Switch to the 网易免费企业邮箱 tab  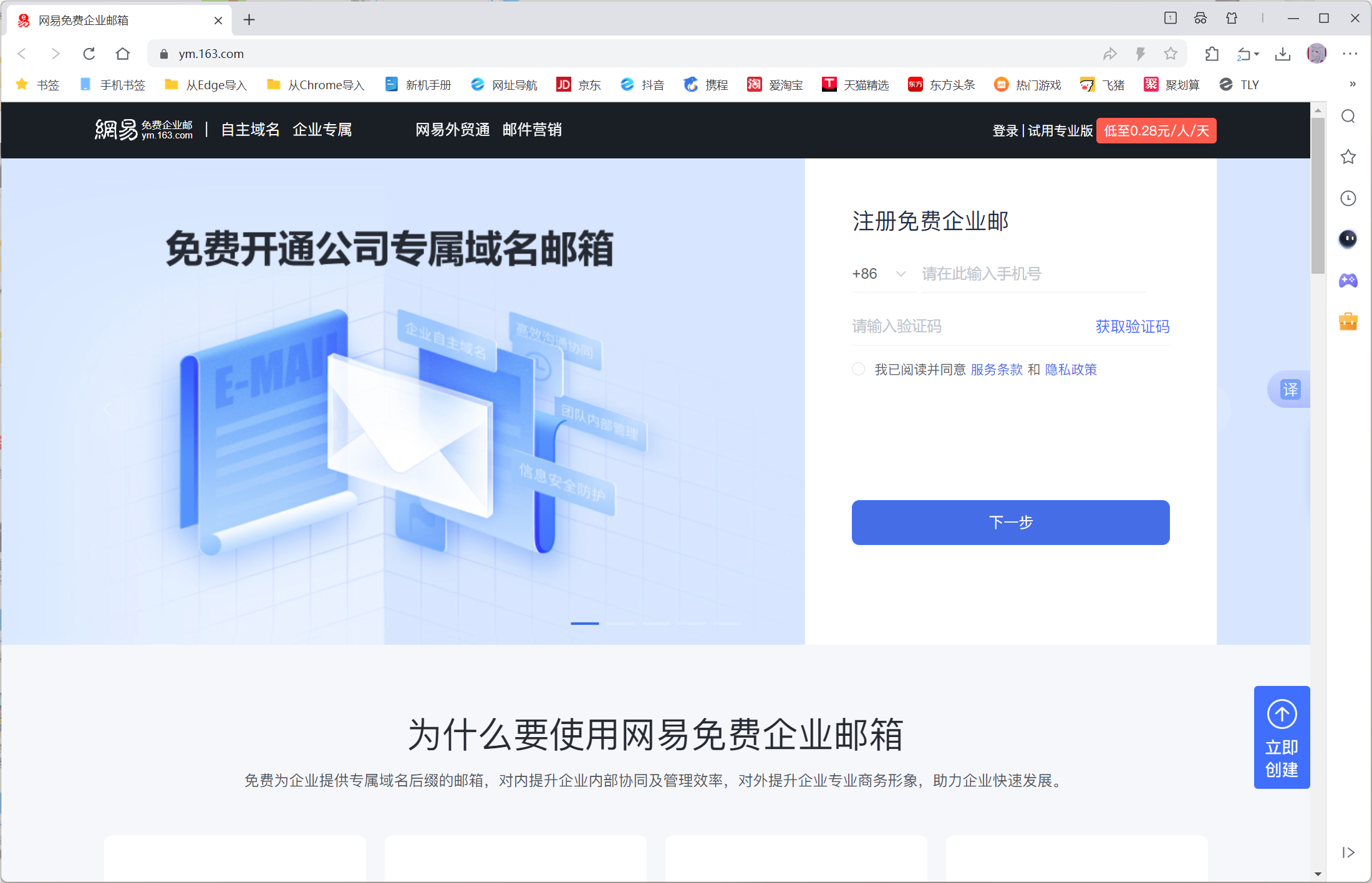(x=118, y=21)
